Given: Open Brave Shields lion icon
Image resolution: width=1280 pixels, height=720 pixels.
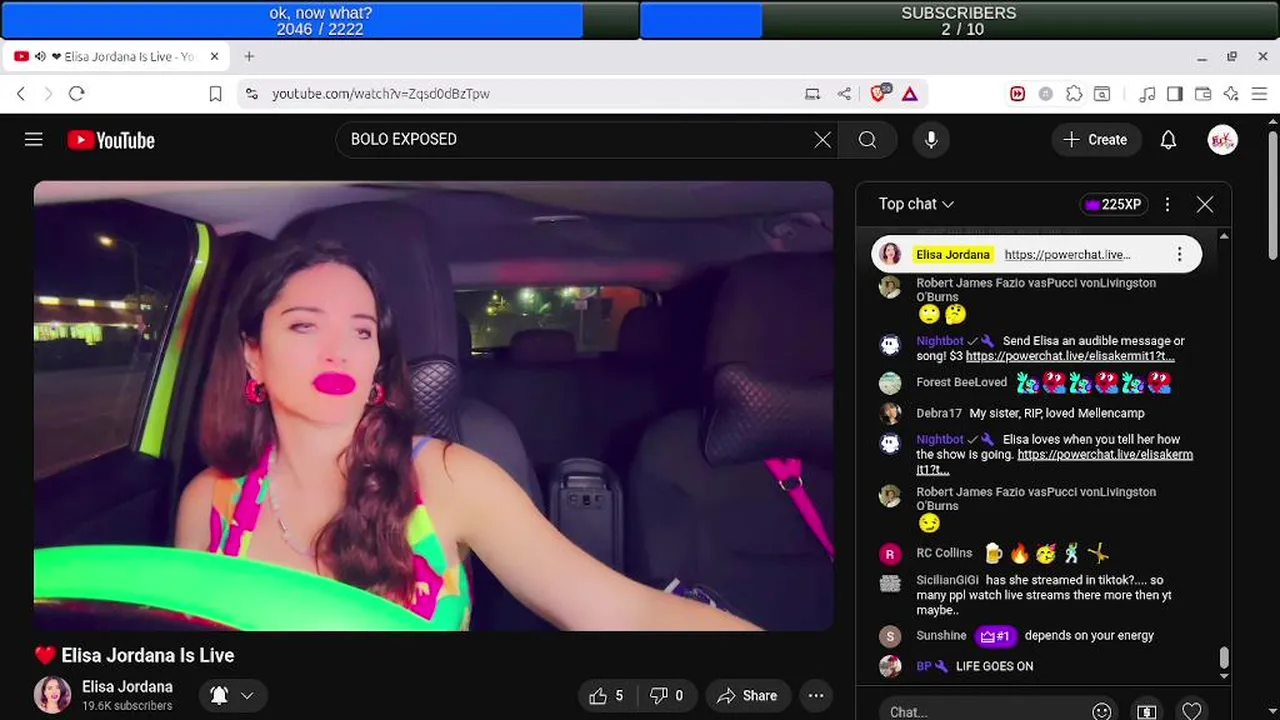Looking at the screenshot, I should (879, 93).
